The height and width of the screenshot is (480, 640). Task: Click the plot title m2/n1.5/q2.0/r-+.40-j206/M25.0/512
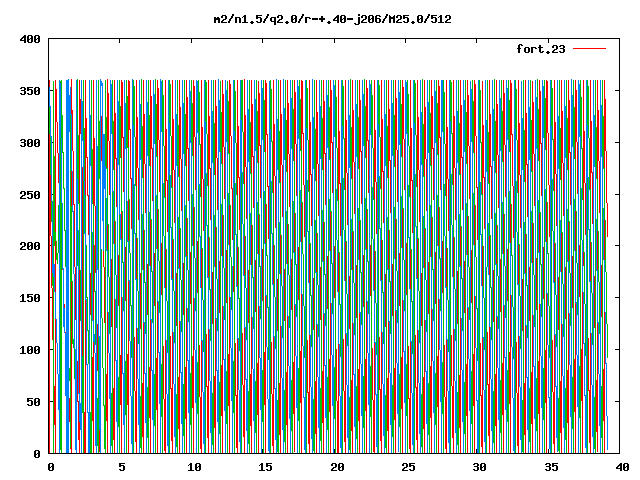(333, 19)
